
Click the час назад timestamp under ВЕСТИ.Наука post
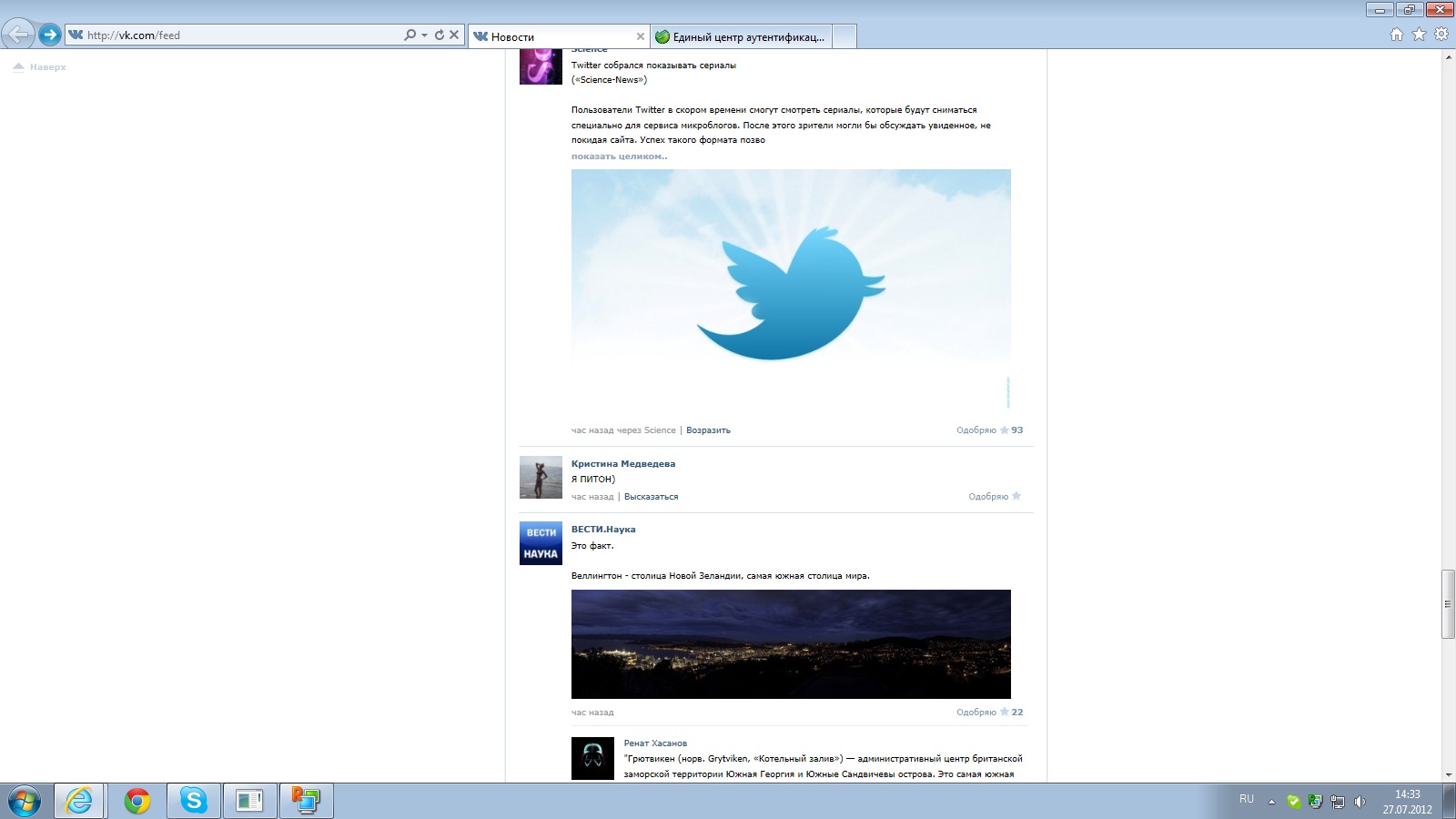(592, 713)
